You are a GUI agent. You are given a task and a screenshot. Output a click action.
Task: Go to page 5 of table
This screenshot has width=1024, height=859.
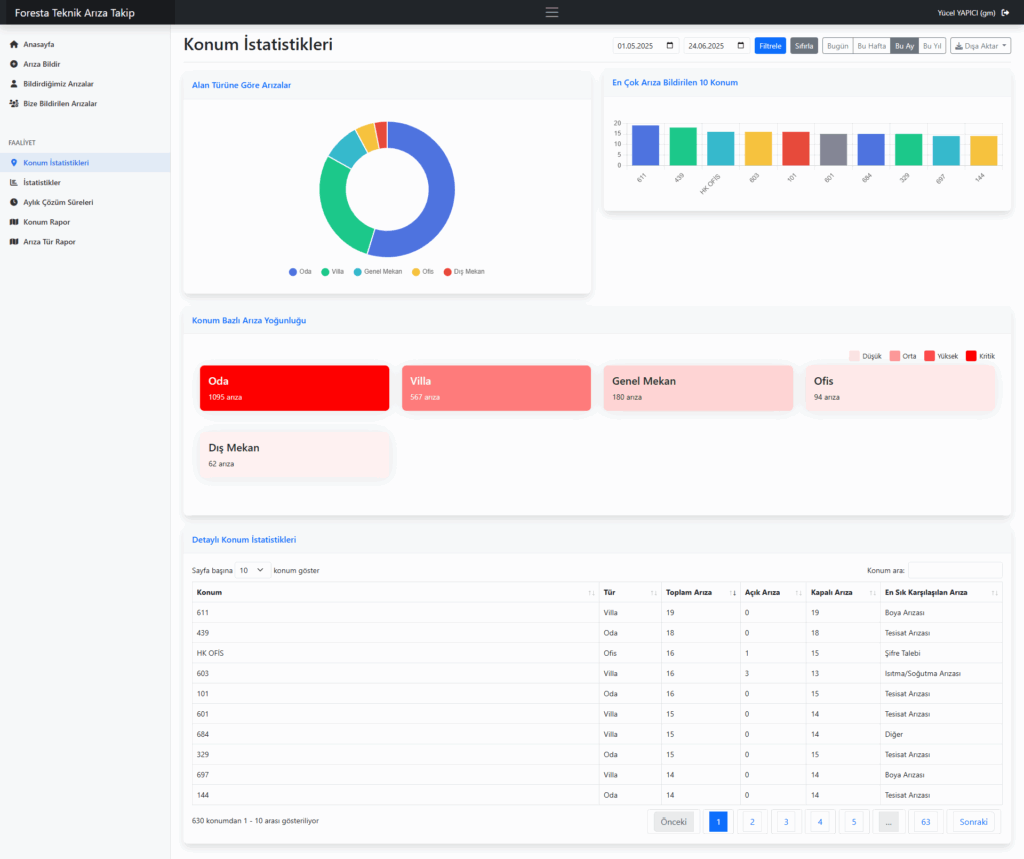[x=854, y=822]
